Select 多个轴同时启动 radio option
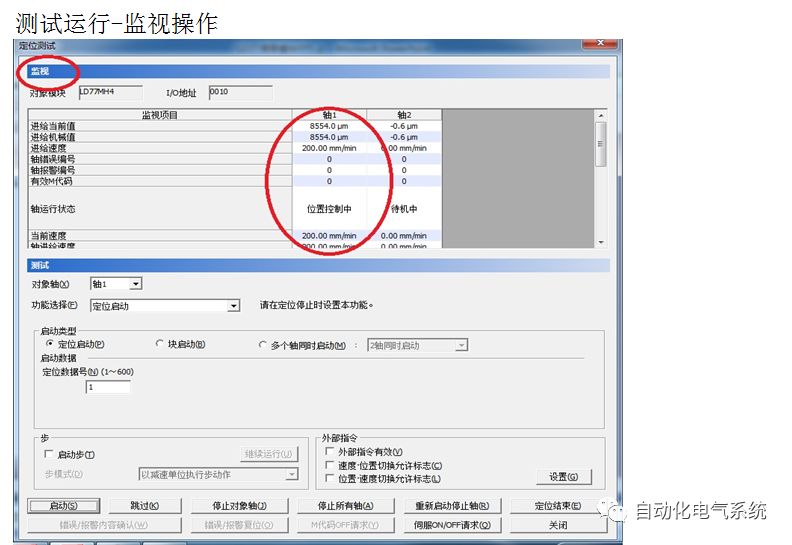This screenshot has height=545, width=792. point(263,345)
